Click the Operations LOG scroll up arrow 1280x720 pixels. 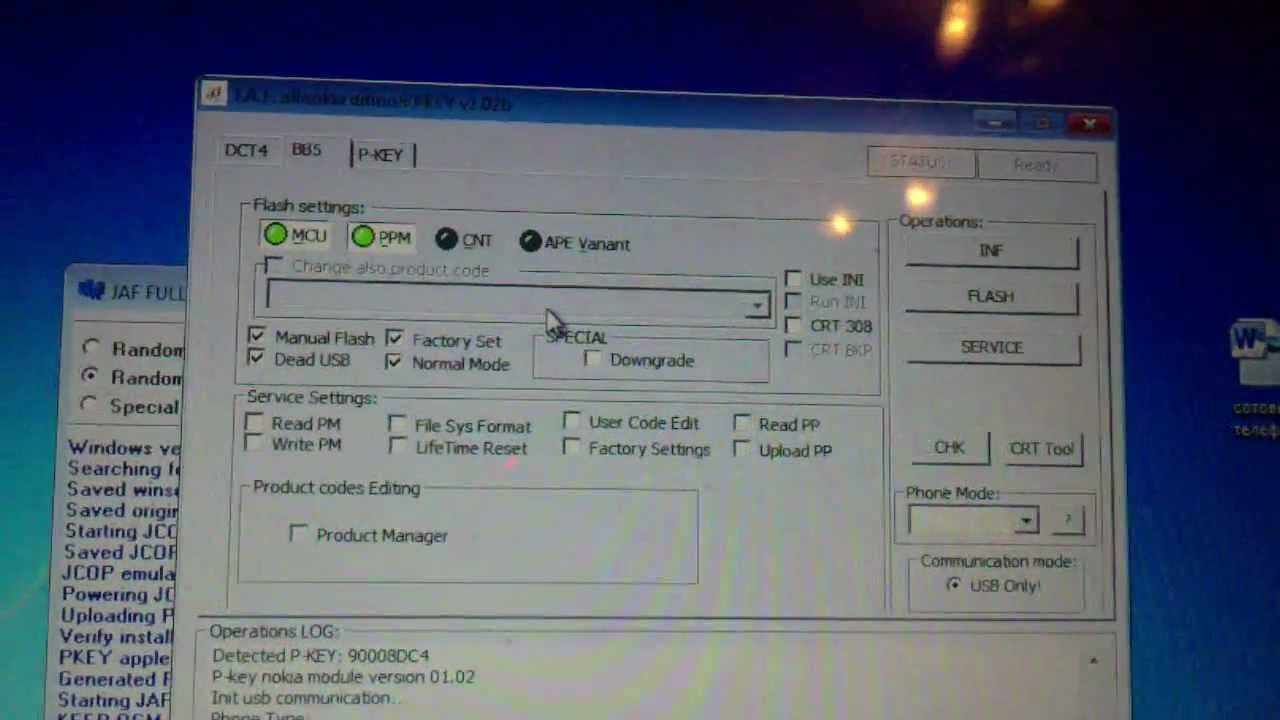pyautogui.click(x=1093, y=661)
